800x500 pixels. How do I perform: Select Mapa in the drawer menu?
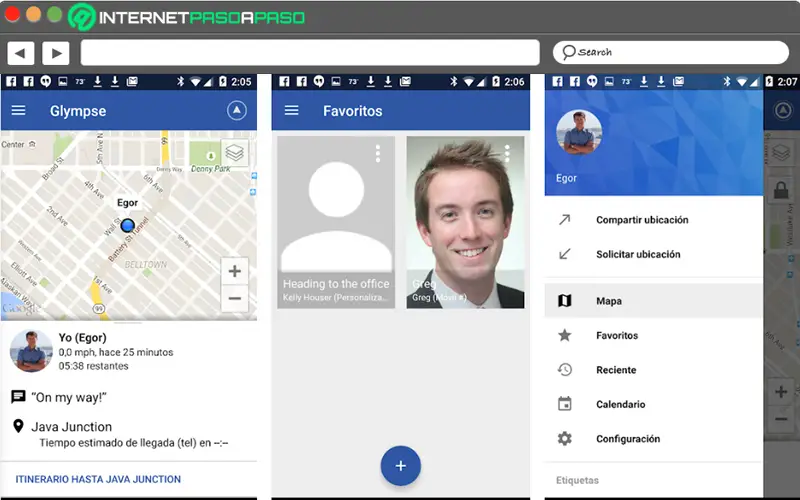pyautogui.click(x=654, y=301)
